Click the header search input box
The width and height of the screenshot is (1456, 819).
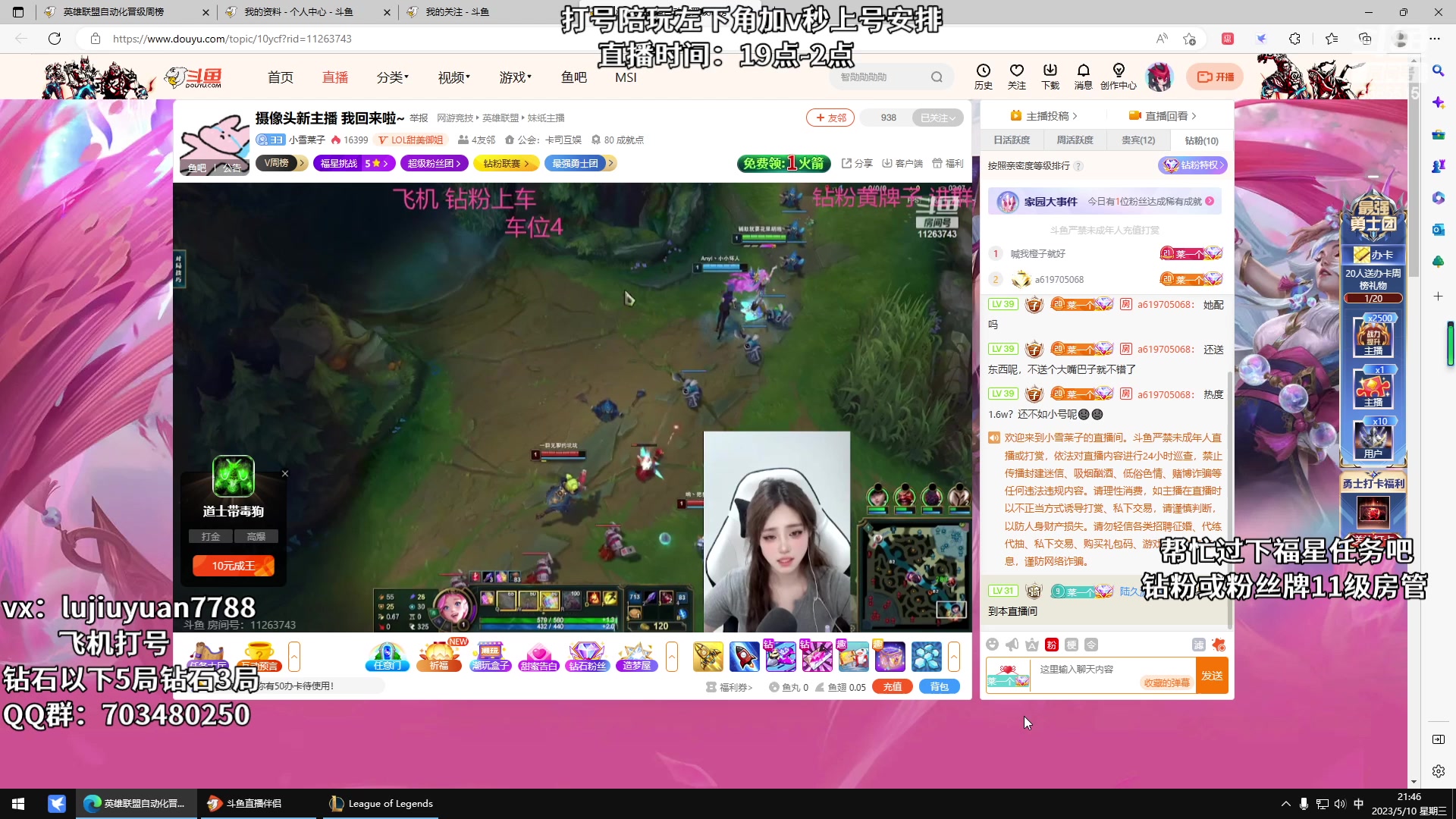click(x=880, y=77)
